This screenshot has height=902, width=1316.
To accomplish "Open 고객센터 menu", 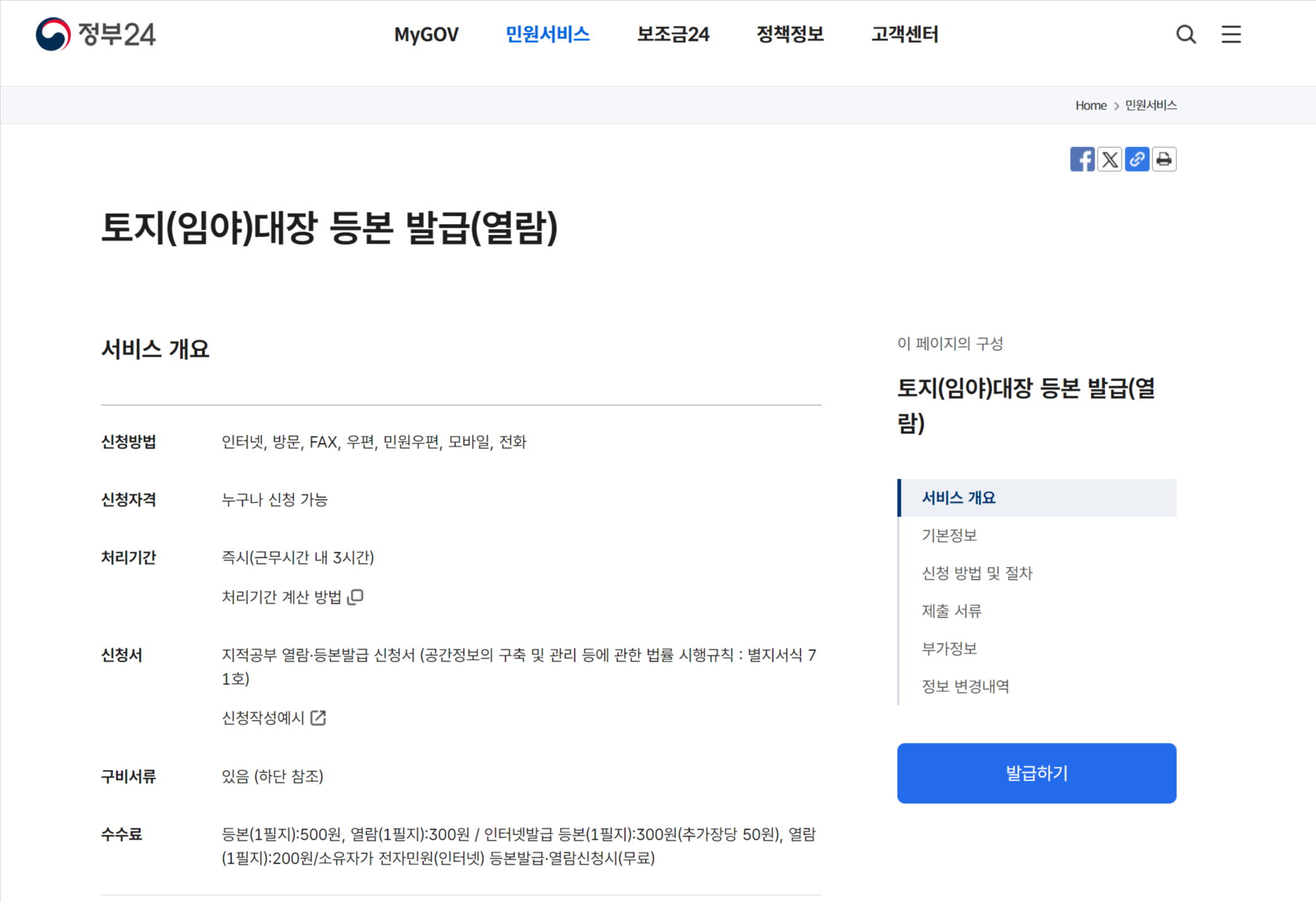I will (x=904, y=34).
